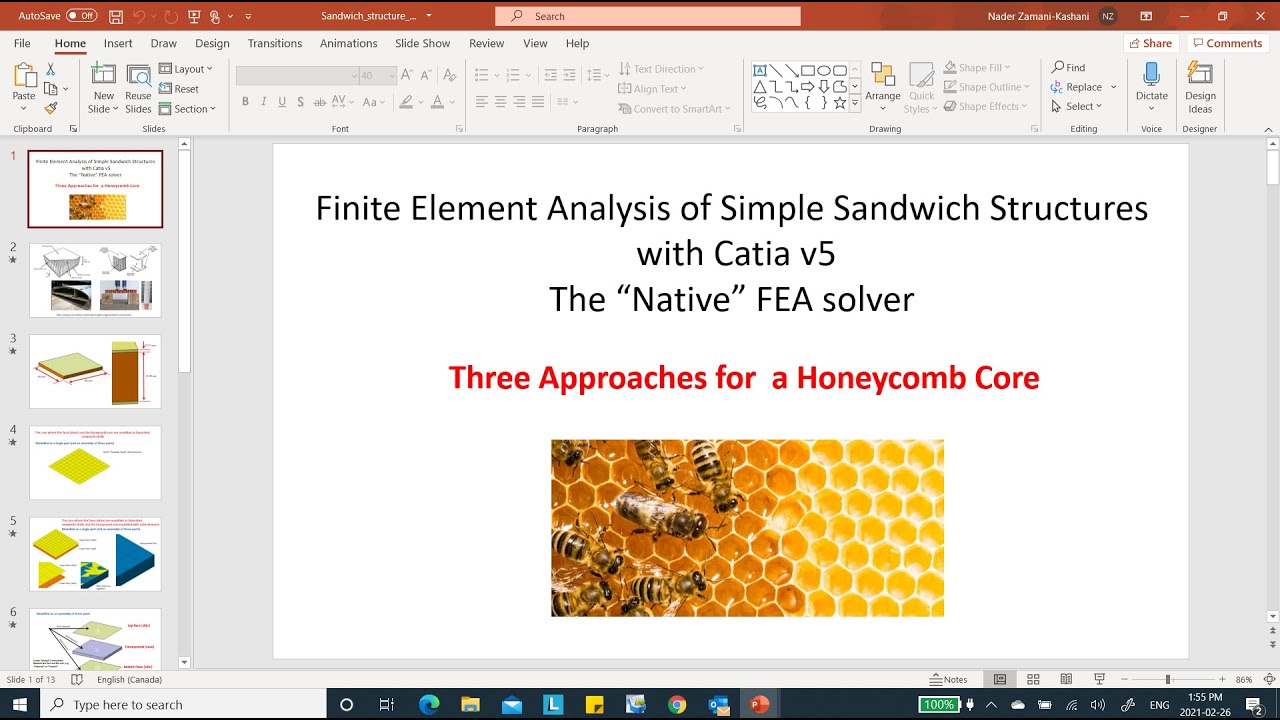
Task: Click the Comments button
Action: [1227, 43]
